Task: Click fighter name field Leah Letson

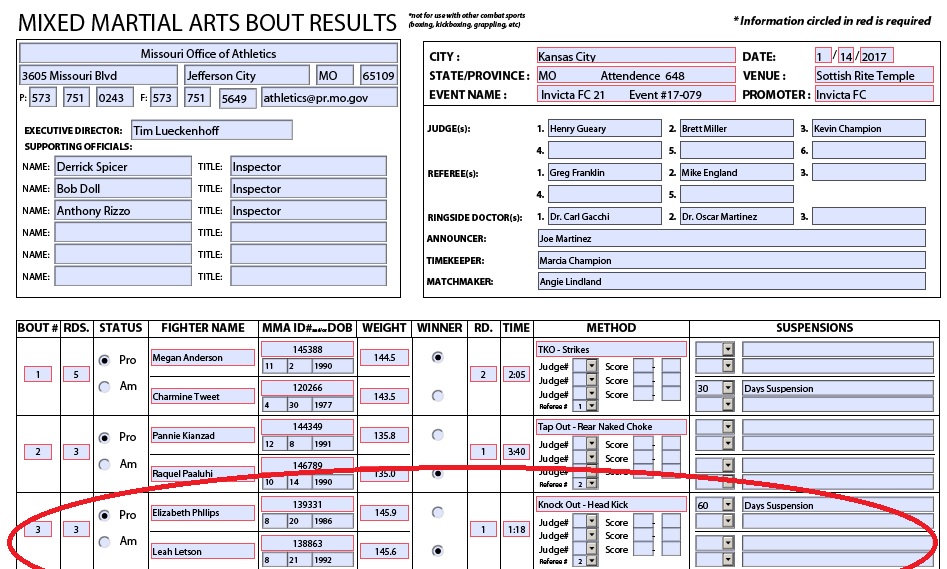Action: pyautogui.click(x=203, y=551)
